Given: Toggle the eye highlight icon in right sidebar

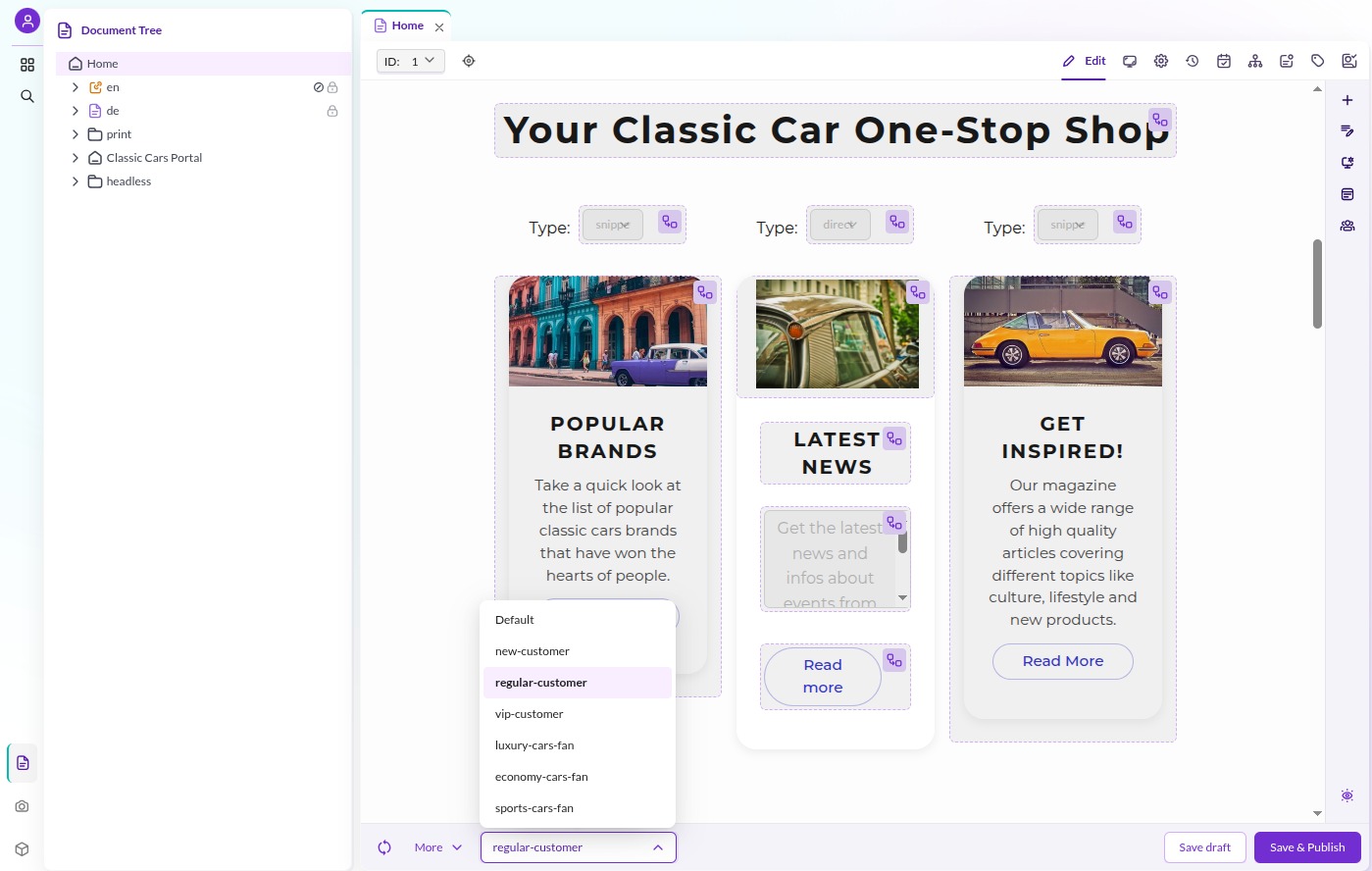Looking at the screenshot, I should (1347, 795).
